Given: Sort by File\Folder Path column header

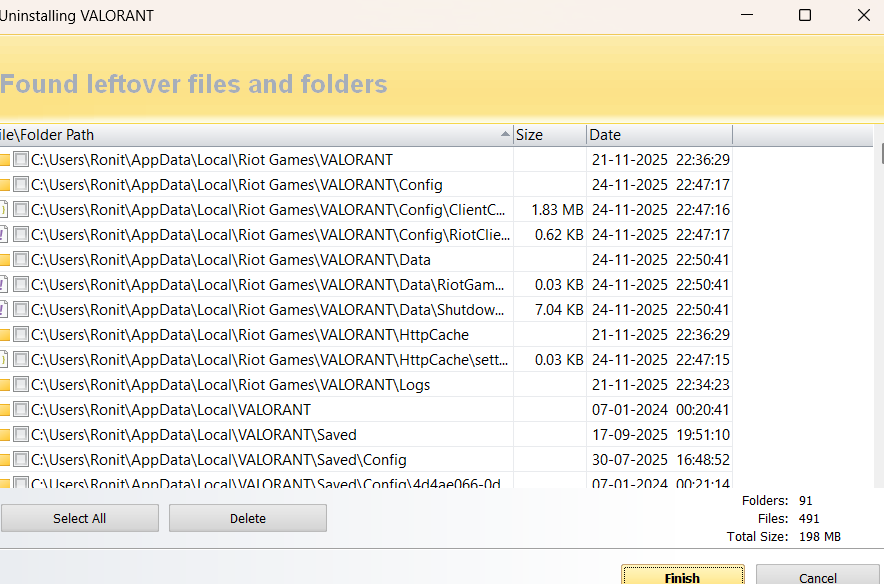Looking at the screenshot, I should click(x=257, y=135).
